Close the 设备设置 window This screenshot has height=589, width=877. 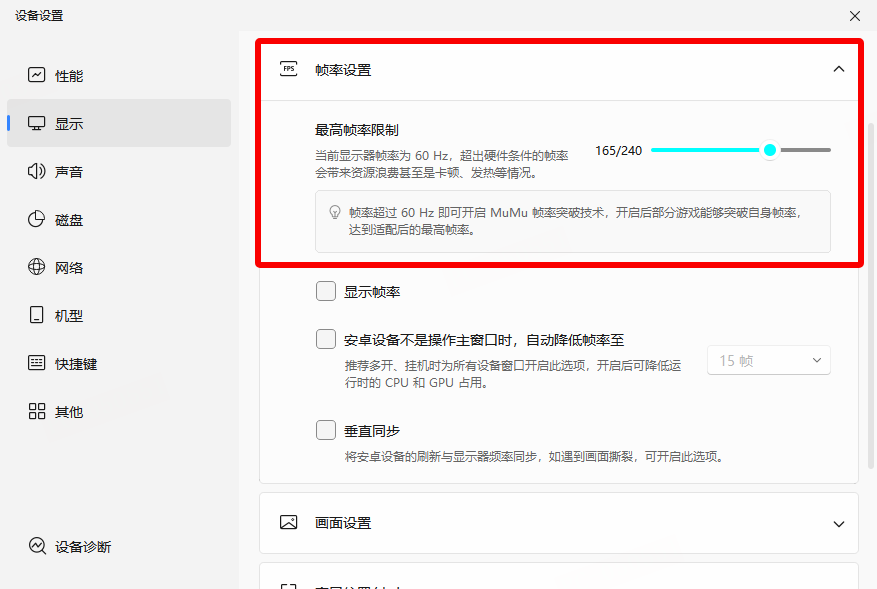854,16
